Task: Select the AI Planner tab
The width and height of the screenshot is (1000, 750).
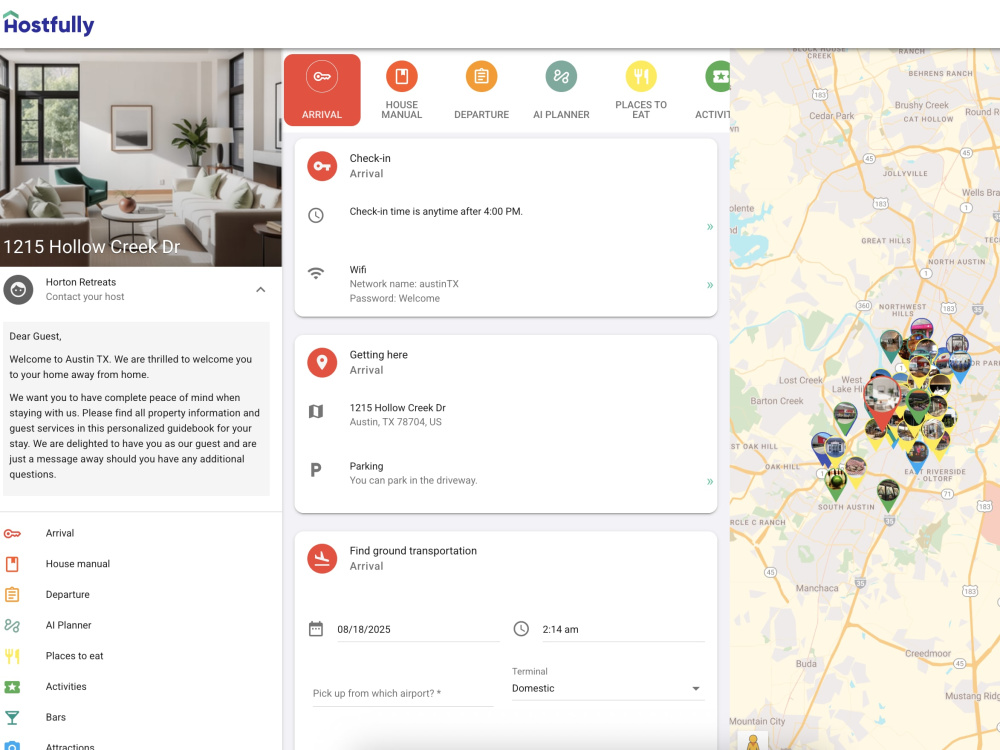Action: [561, 90]
